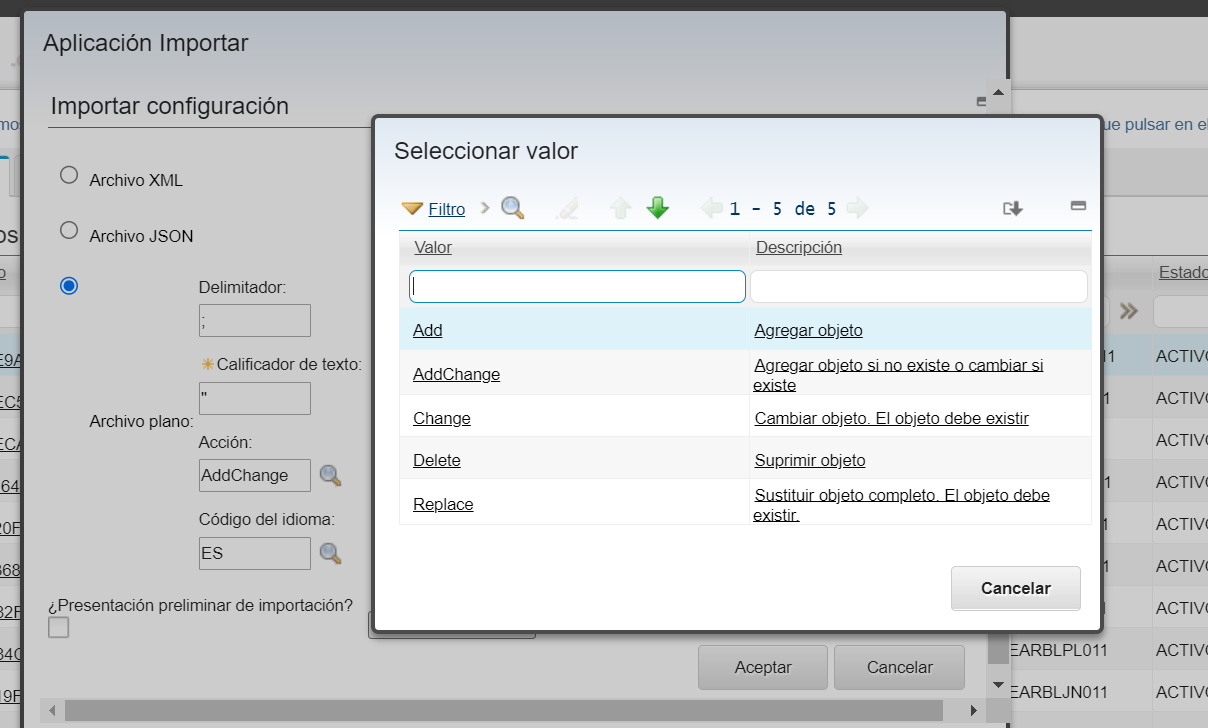Viewport: 1208px width, 728px height.
Task: Focus the Valor filter text field
Action: (x=577, y=286)
